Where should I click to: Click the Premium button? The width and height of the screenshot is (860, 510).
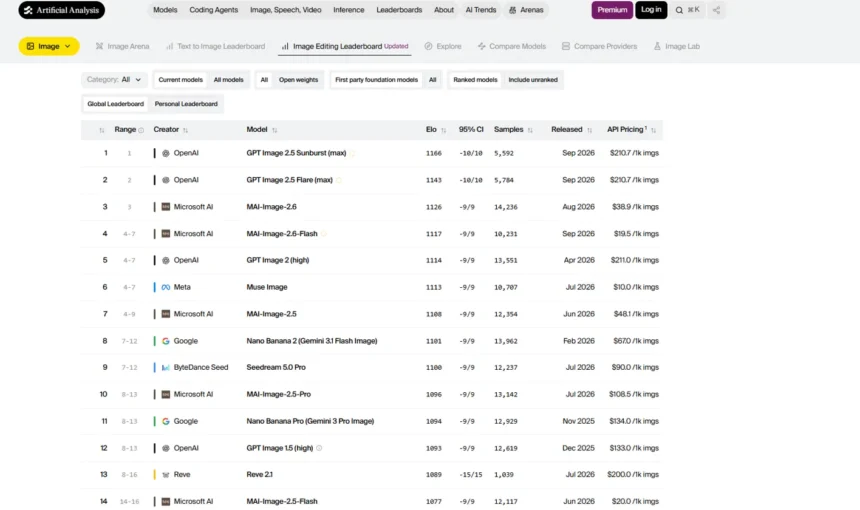[x=612, y=10]
